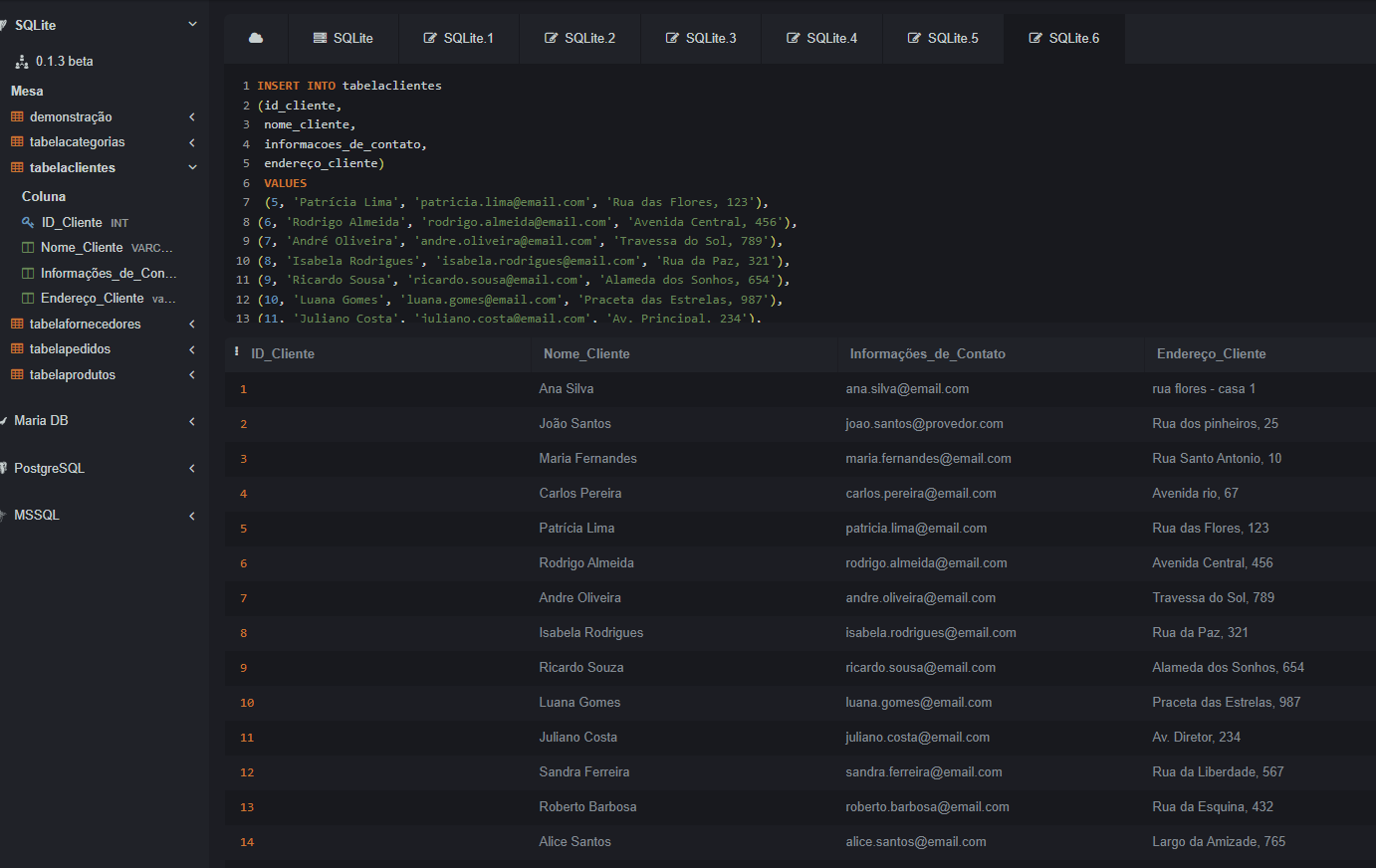Switch to the SQLite.4 tab

point(821,38)
